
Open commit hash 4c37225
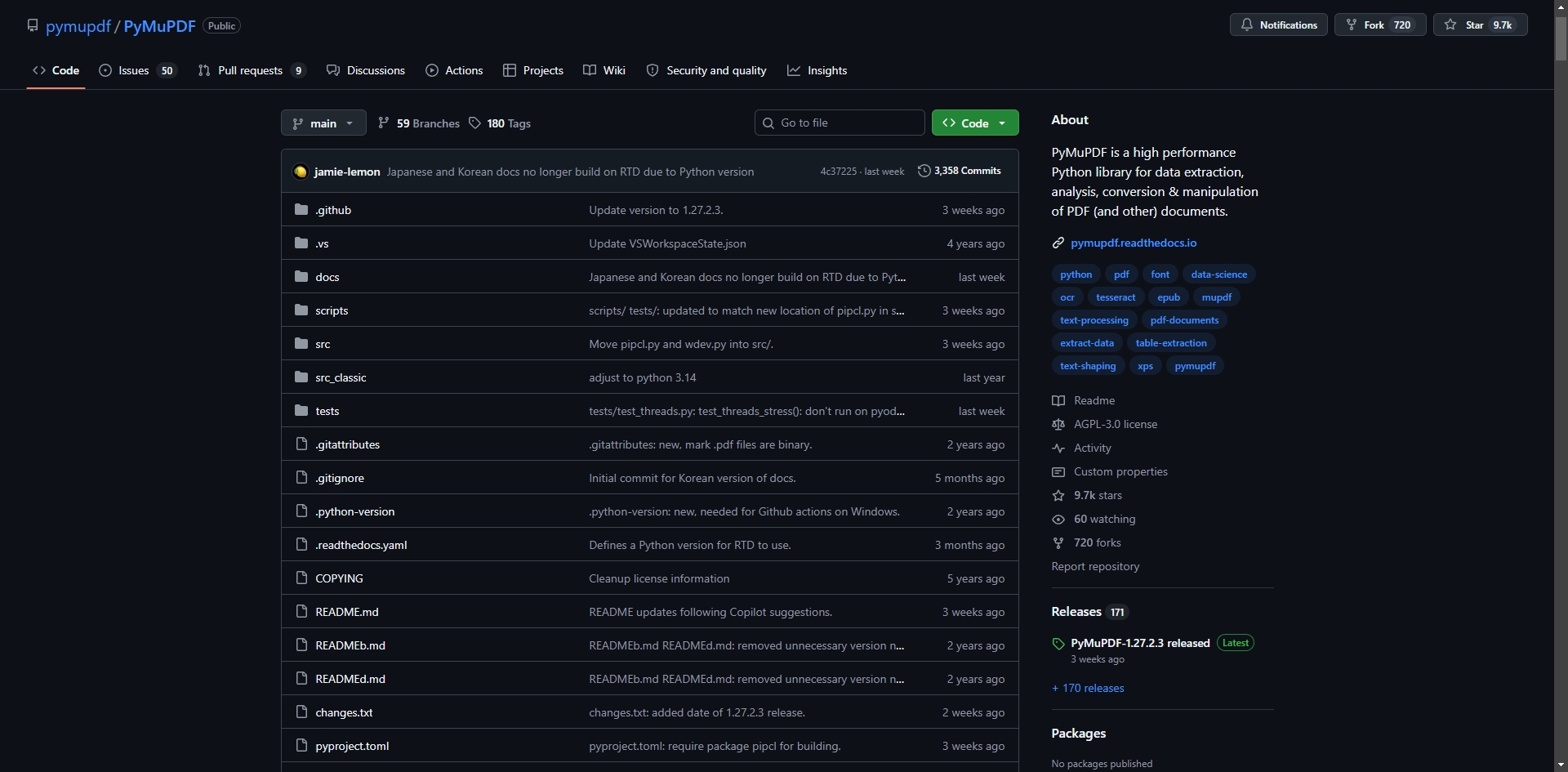pos(839,172)
